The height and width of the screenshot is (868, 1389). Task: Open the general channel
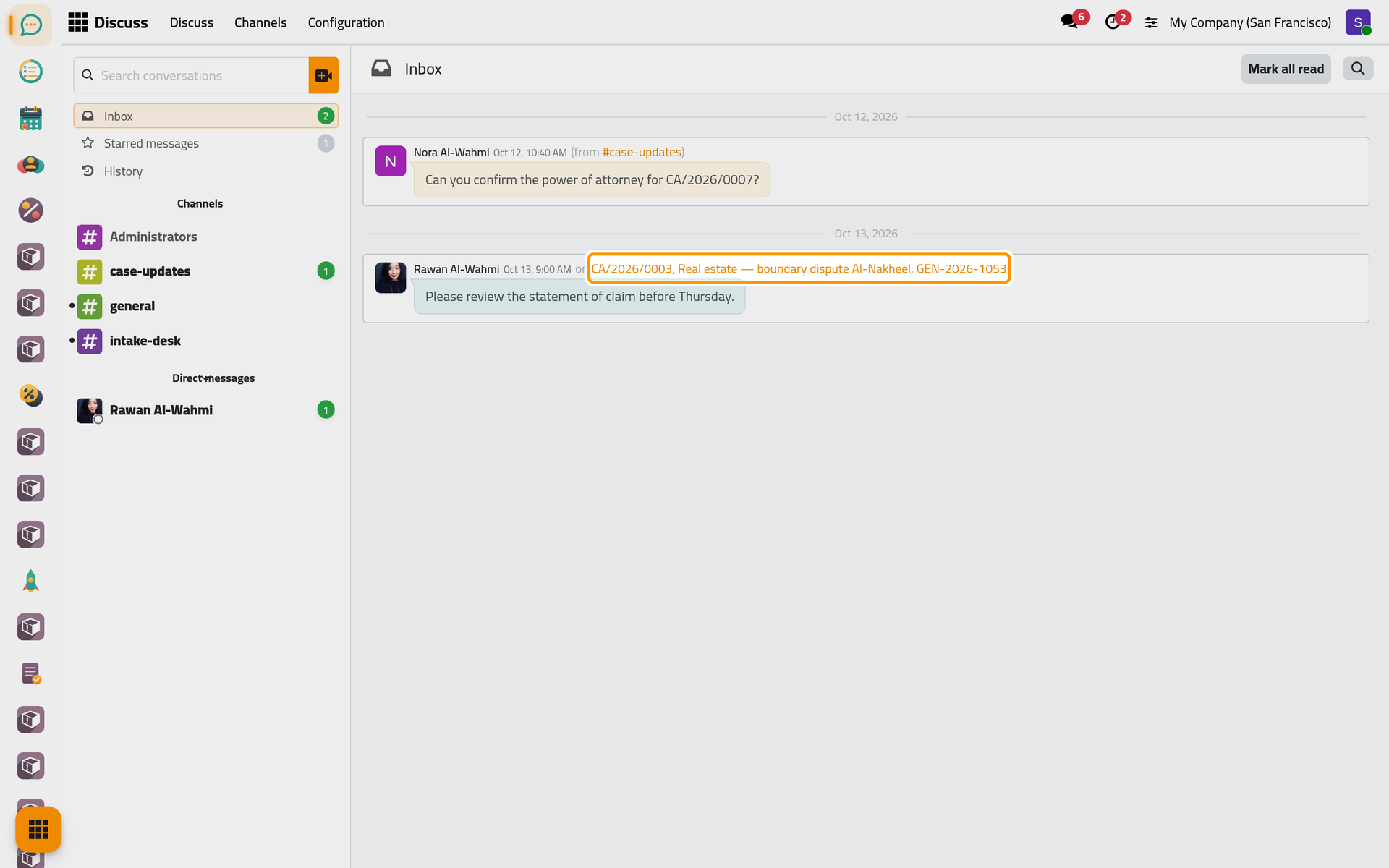click(x=205, y=306)
